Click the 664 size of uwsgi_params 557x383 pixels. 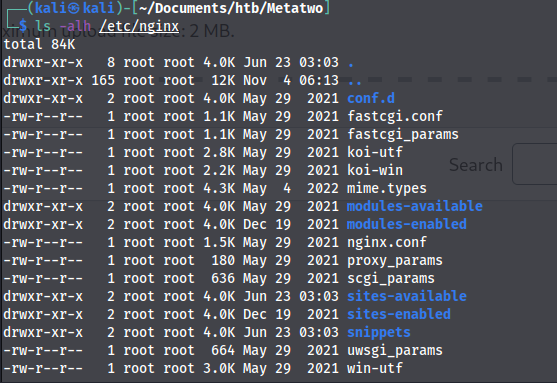(223, 351)
